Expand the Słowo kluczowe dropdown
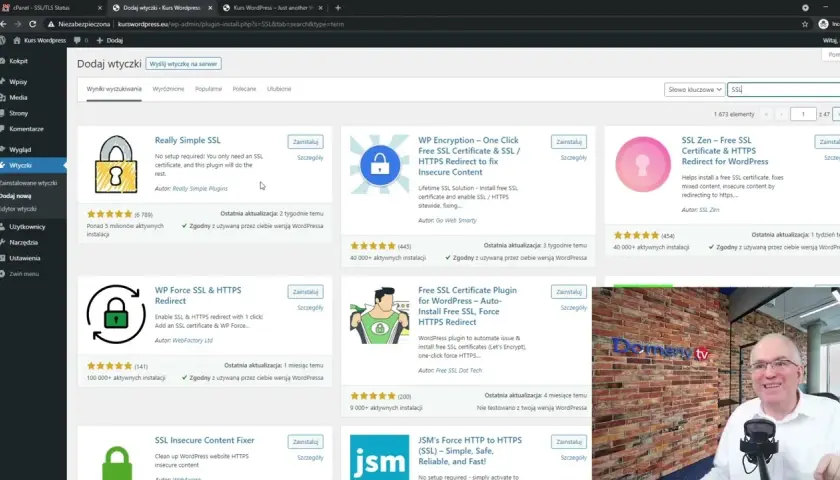The image size is (840, 480). (694, 89)
